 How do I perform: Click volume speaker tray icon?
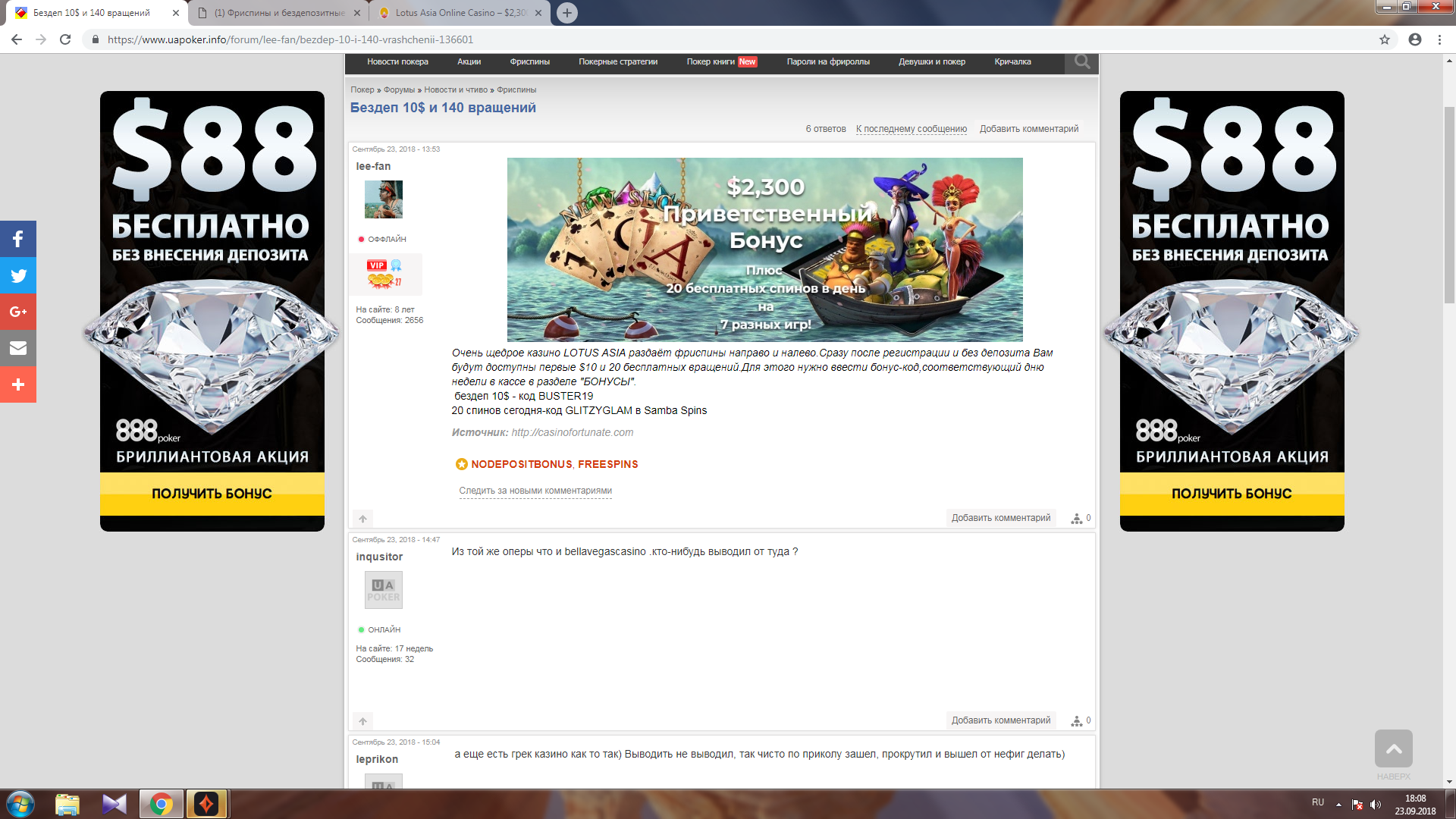pyautogui.click(x=1376, y=805)
